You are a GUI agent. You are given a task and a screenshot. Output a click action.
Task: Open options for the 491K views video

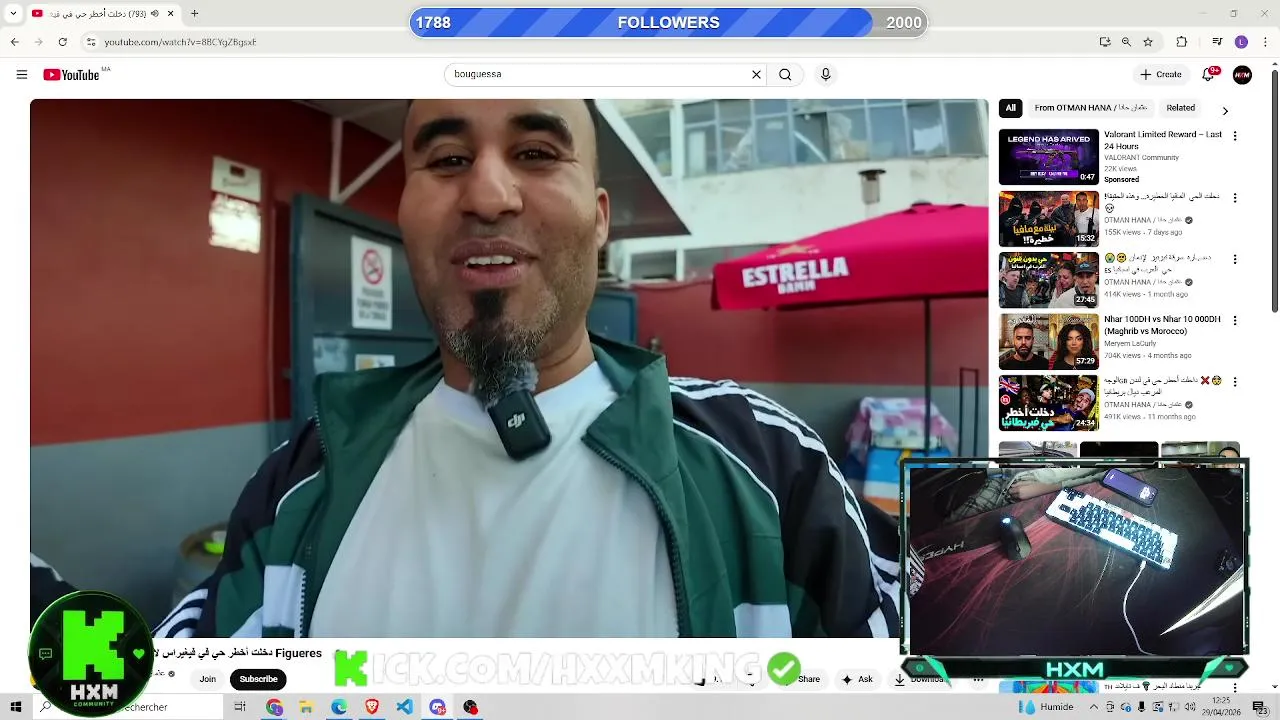point(1235,381)
